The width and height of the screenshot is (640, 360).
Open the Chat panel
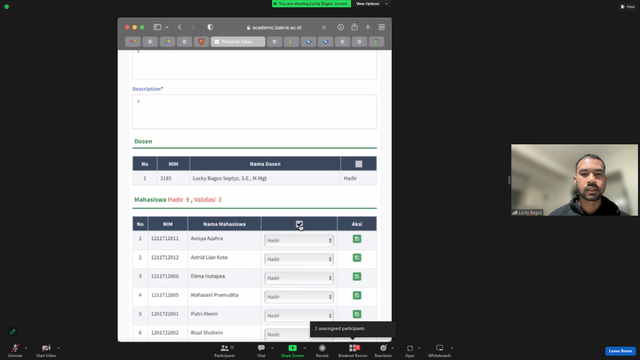(261, 350)
